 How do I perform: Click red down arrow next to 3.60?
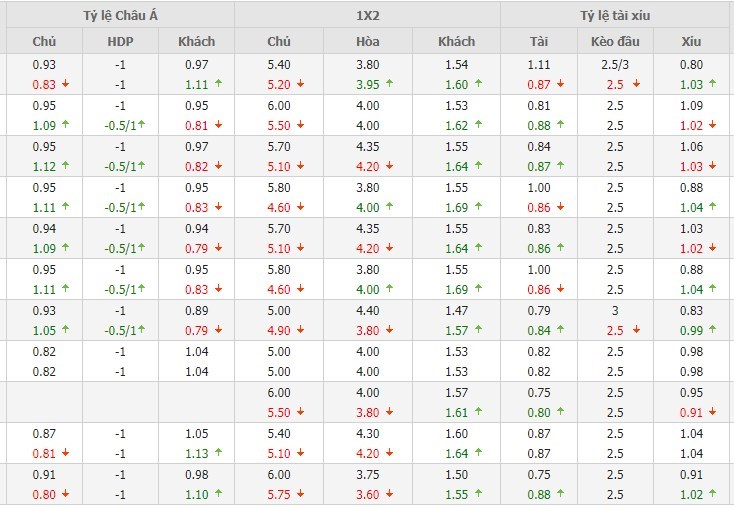point(390,493)
